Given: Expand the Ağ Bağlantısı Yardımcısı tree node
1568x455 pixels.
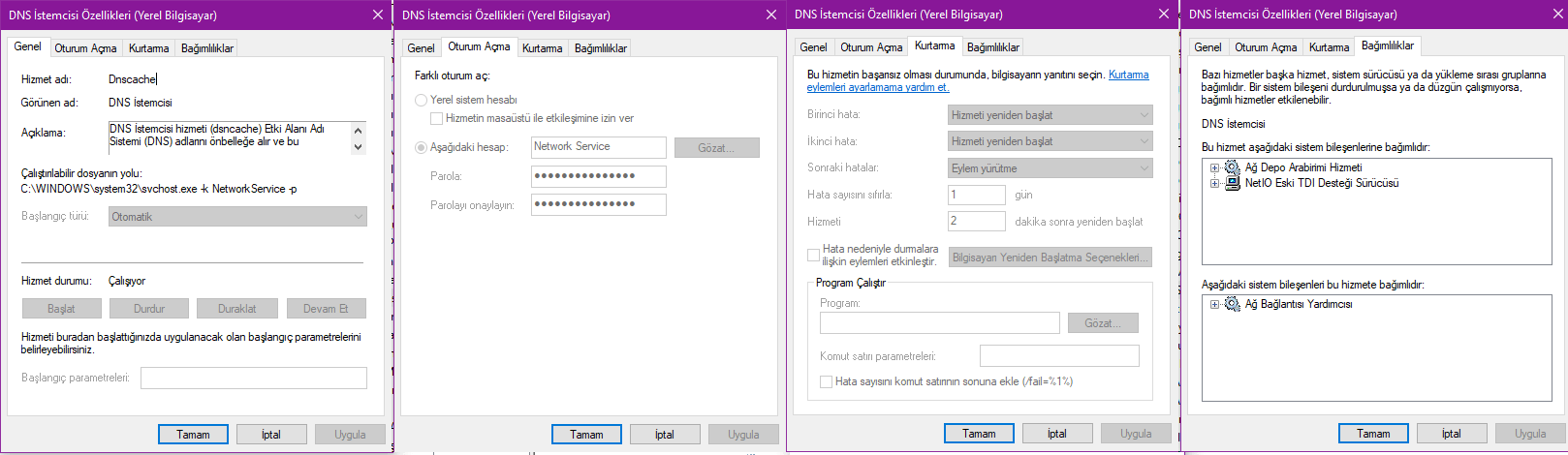Looking at the screenshot, I should [1214, 304].
